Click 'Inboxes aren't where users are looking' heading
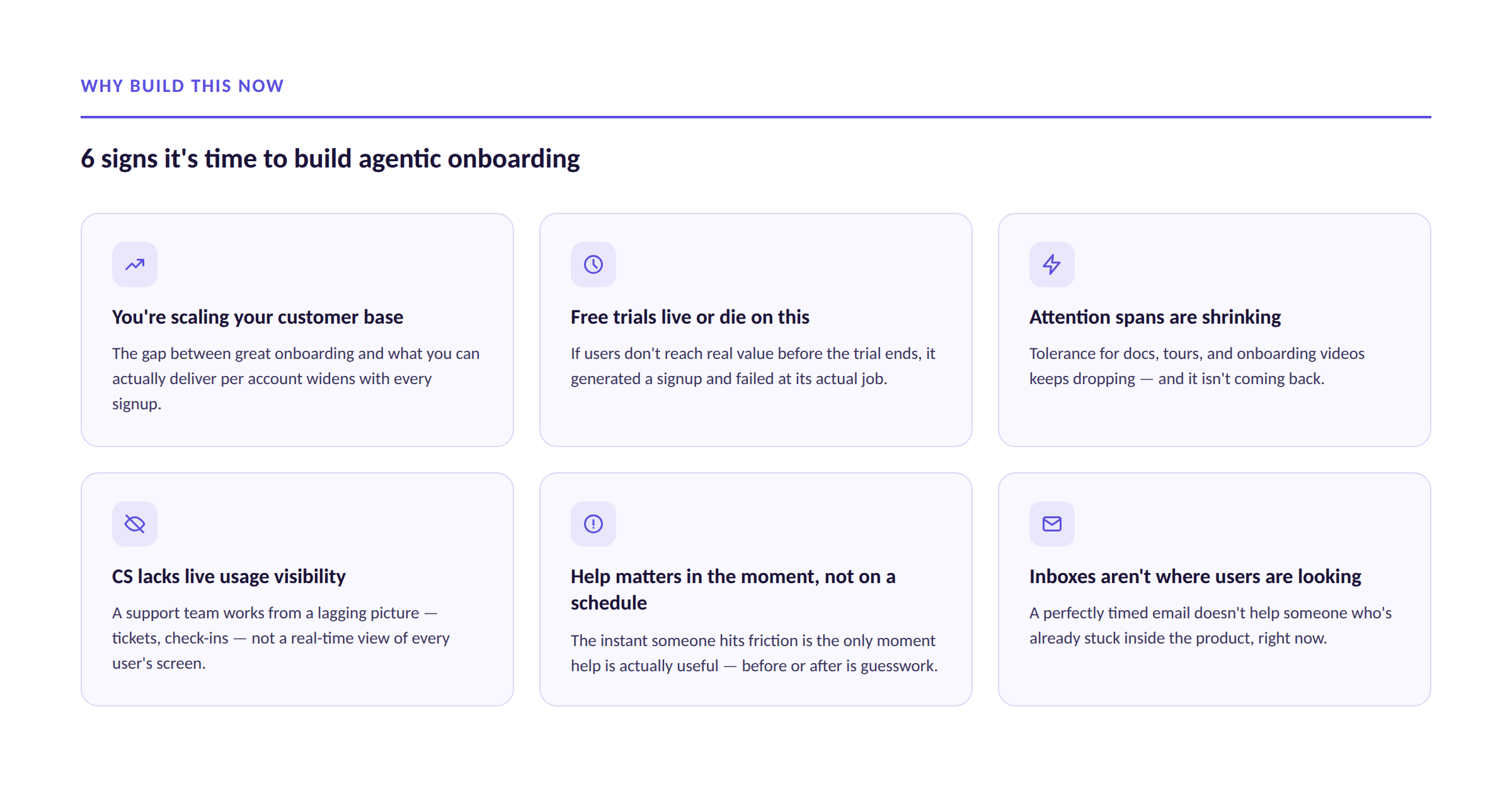 tap(1195, 576)
